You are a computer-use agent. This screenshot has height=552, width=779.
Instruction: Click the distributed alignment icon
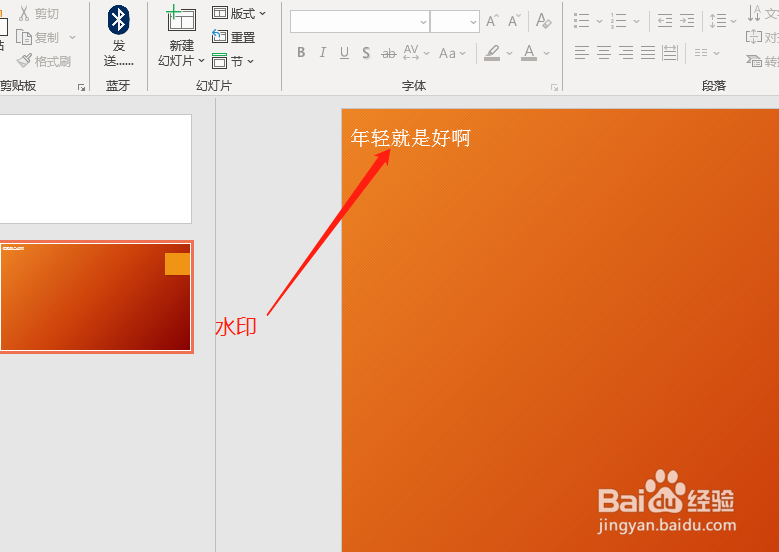670,53
